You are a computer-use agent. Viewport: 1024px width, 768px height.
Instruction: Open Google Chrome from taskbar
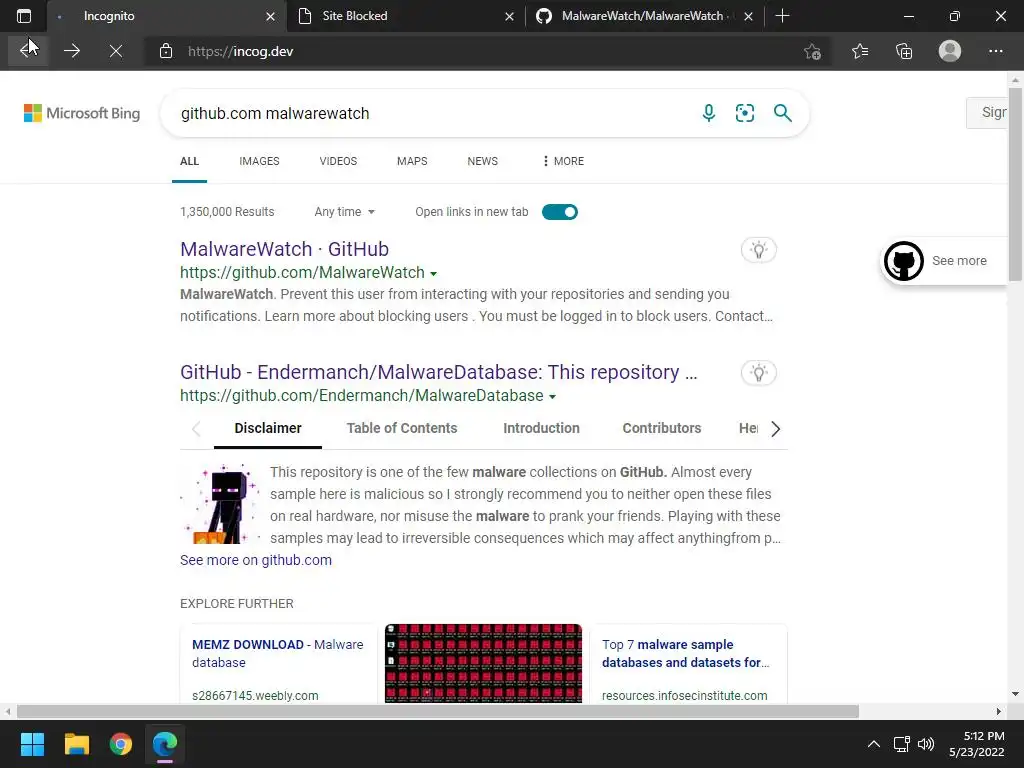(x=121, y=744)
